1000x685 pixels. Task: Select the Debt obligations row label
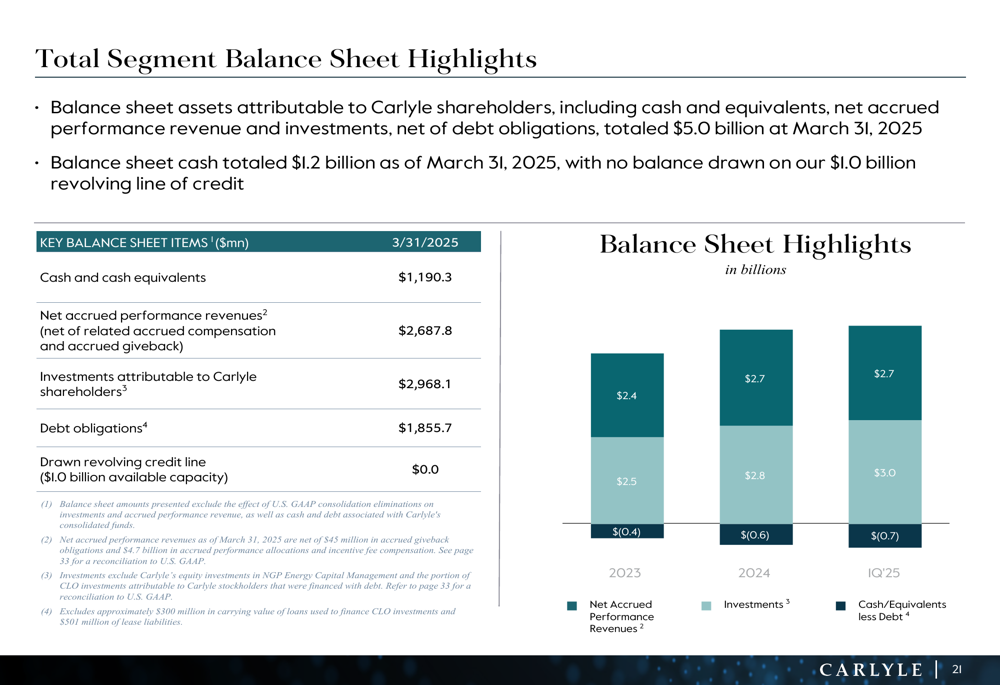[x=94, y=428]
